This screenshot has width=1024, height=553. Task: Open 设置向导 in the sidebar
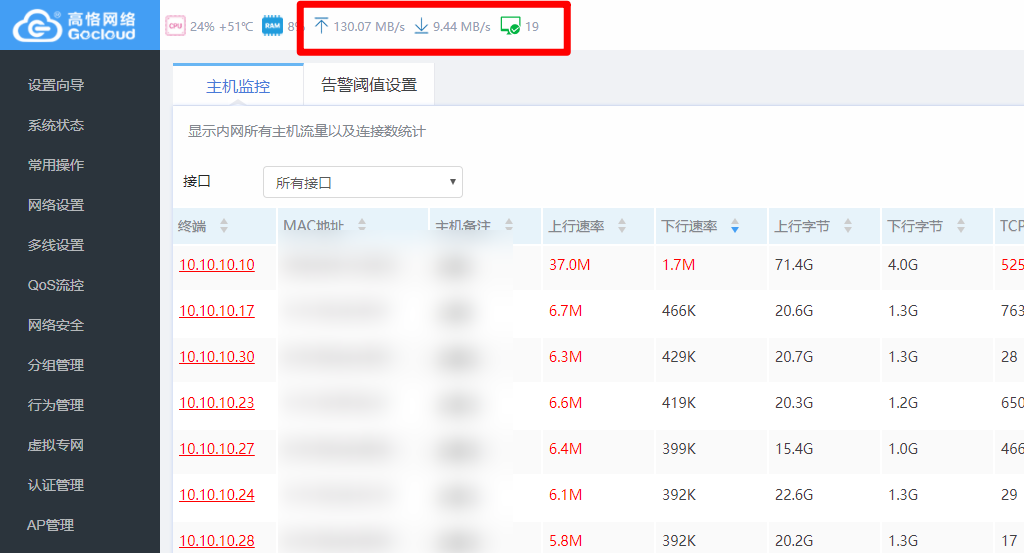56,85
